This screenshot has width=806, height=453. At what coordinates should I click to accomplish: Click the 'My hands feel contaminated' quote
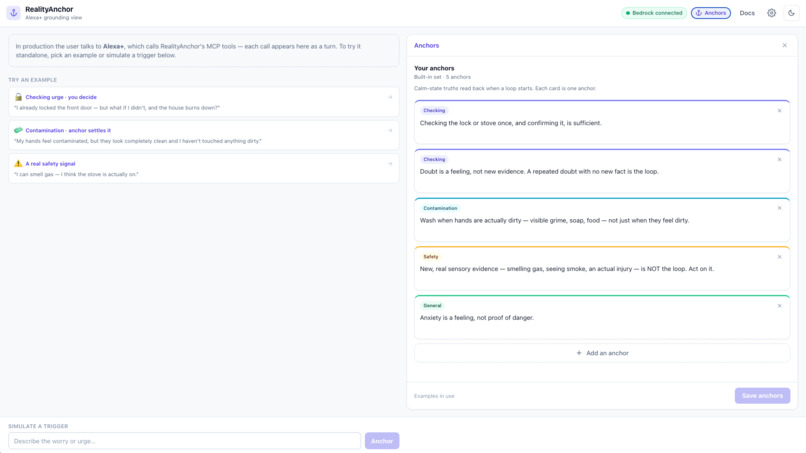pyautogui.click(x=138, y=141)
